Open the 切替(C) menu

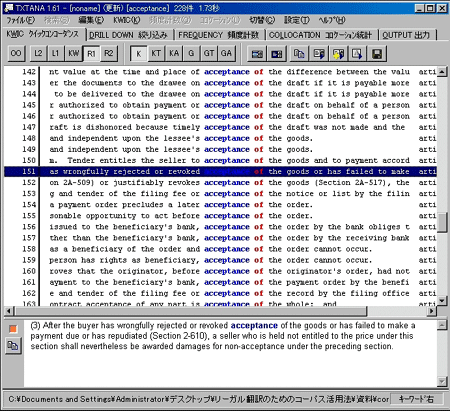point(262,20)
